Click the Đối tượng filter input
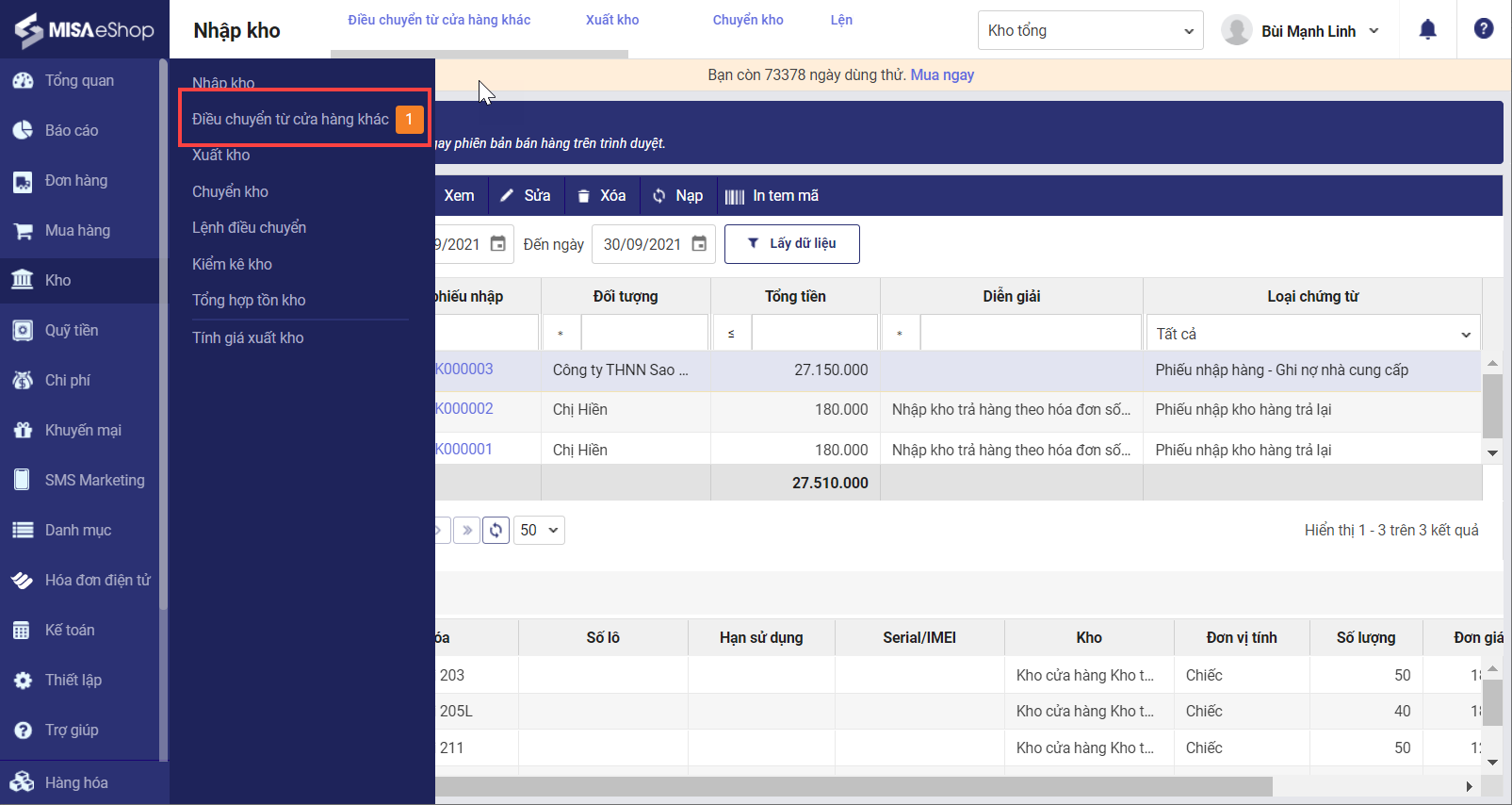The height and width of the screenshot is (805, 1512). coord(644,334)
